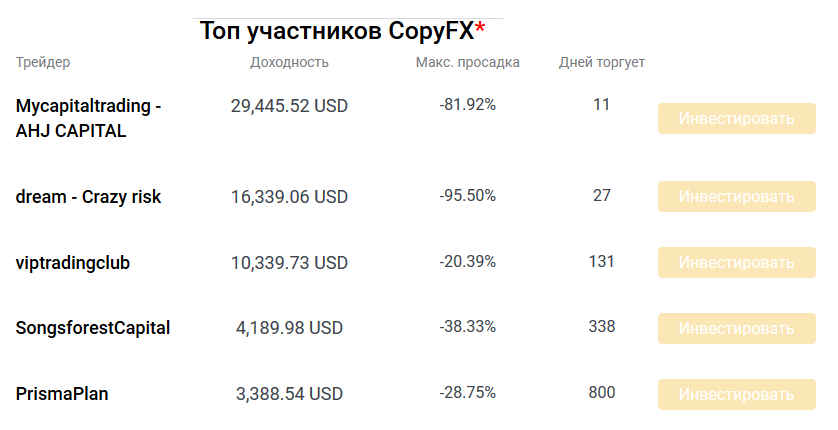Click the Макс. просадка column header

tap(467, 63)
